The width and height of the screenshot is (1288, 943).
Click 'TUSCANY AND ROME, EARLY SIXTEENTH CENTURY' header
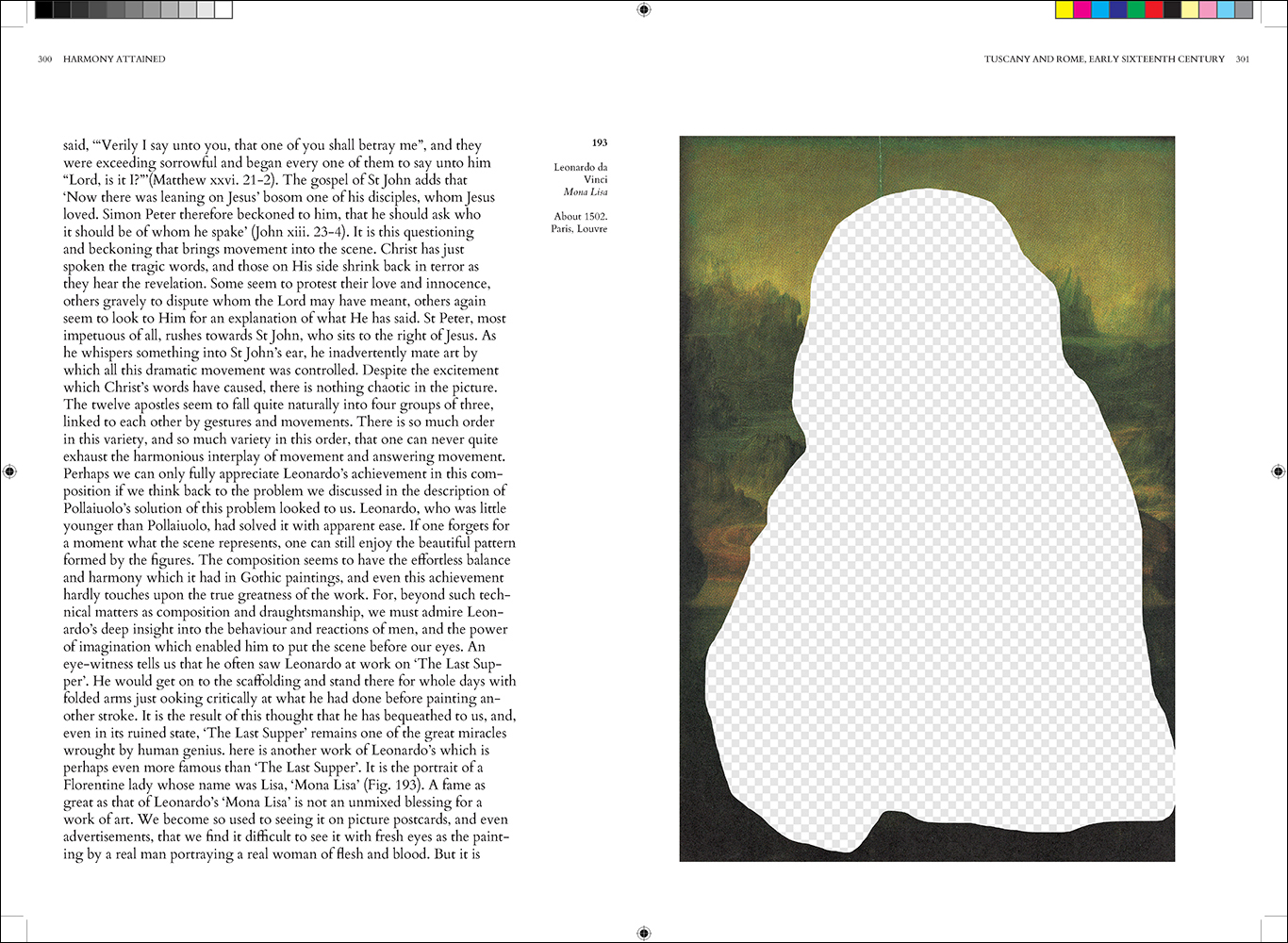point(1104,58)
